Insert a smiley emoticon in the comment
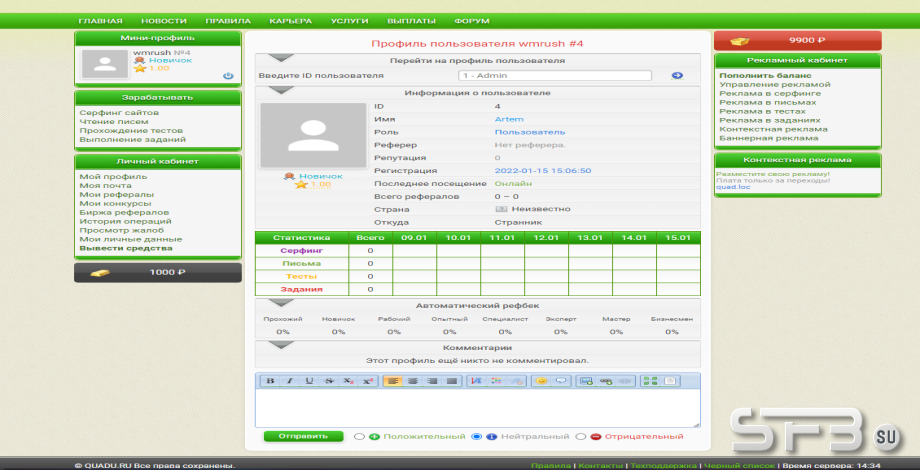920x470 pixels. 541,381
